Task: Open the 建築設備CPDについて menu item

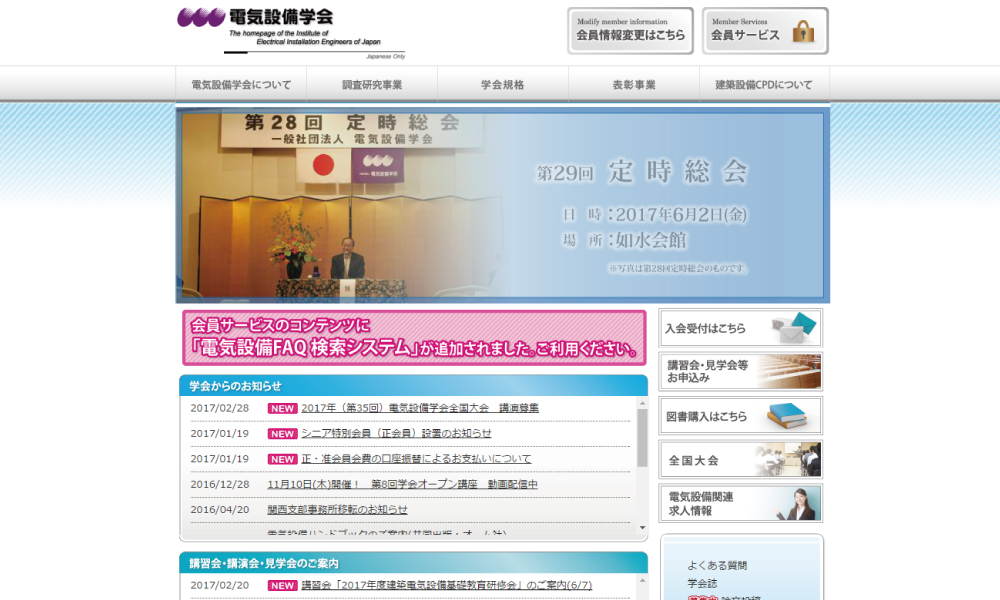Action: point(764,84)
